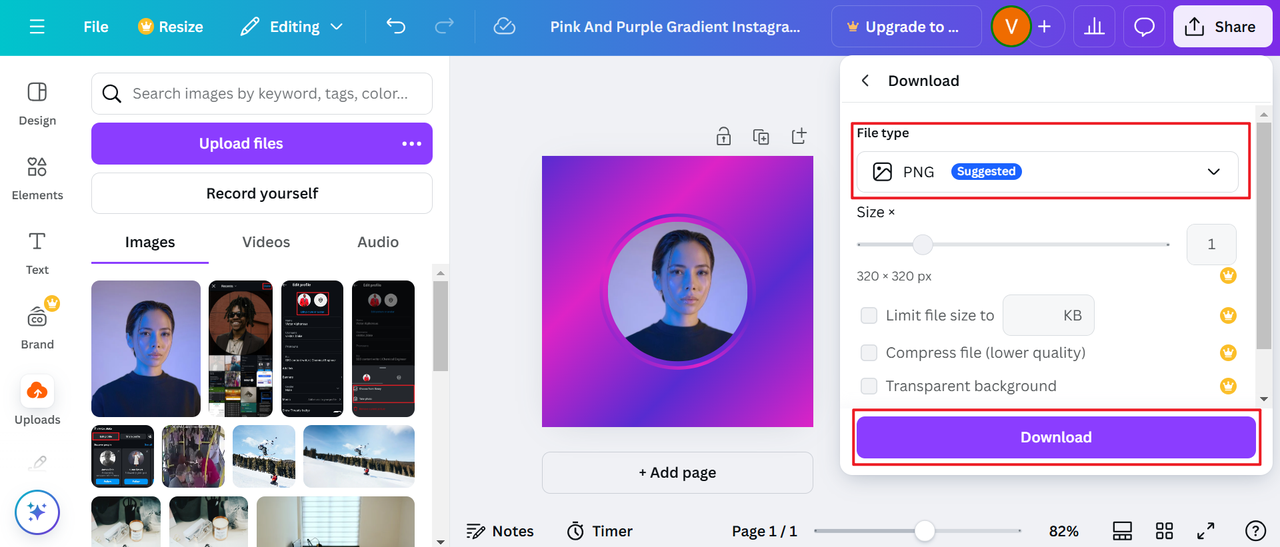Image resolution: width=1280 pixels, height=547 pixels.
Task: Click the lock page icon above canvas
Action: pos(723,137)
